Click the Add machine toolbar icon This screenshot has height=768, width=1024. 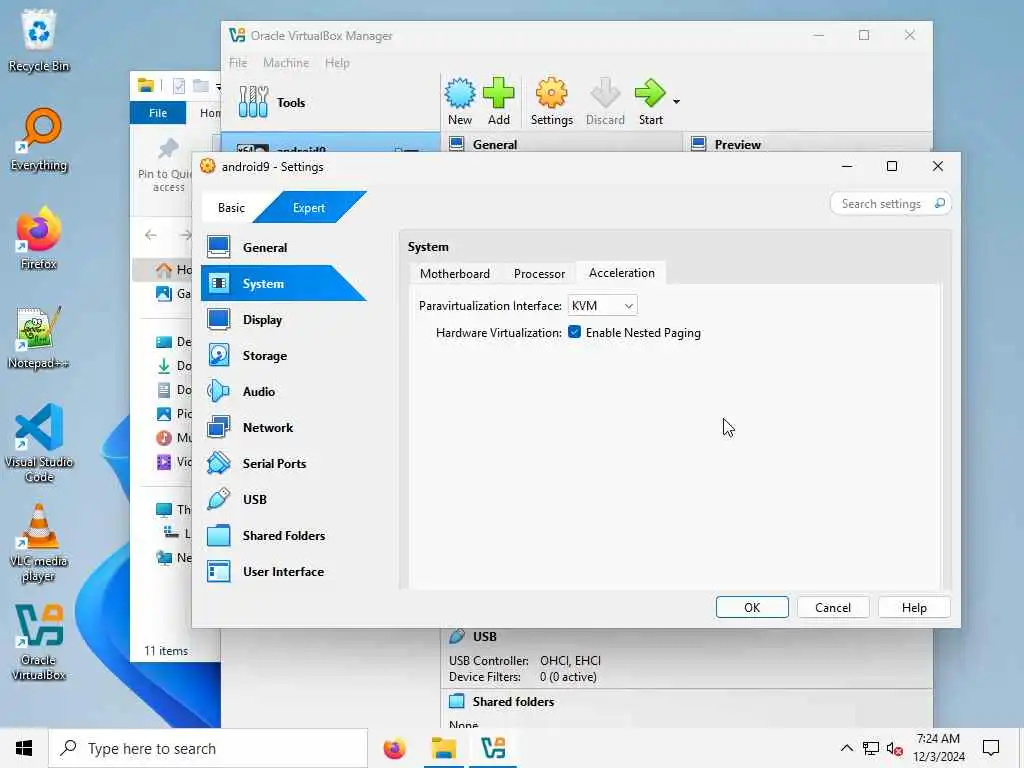coord(498,101)
